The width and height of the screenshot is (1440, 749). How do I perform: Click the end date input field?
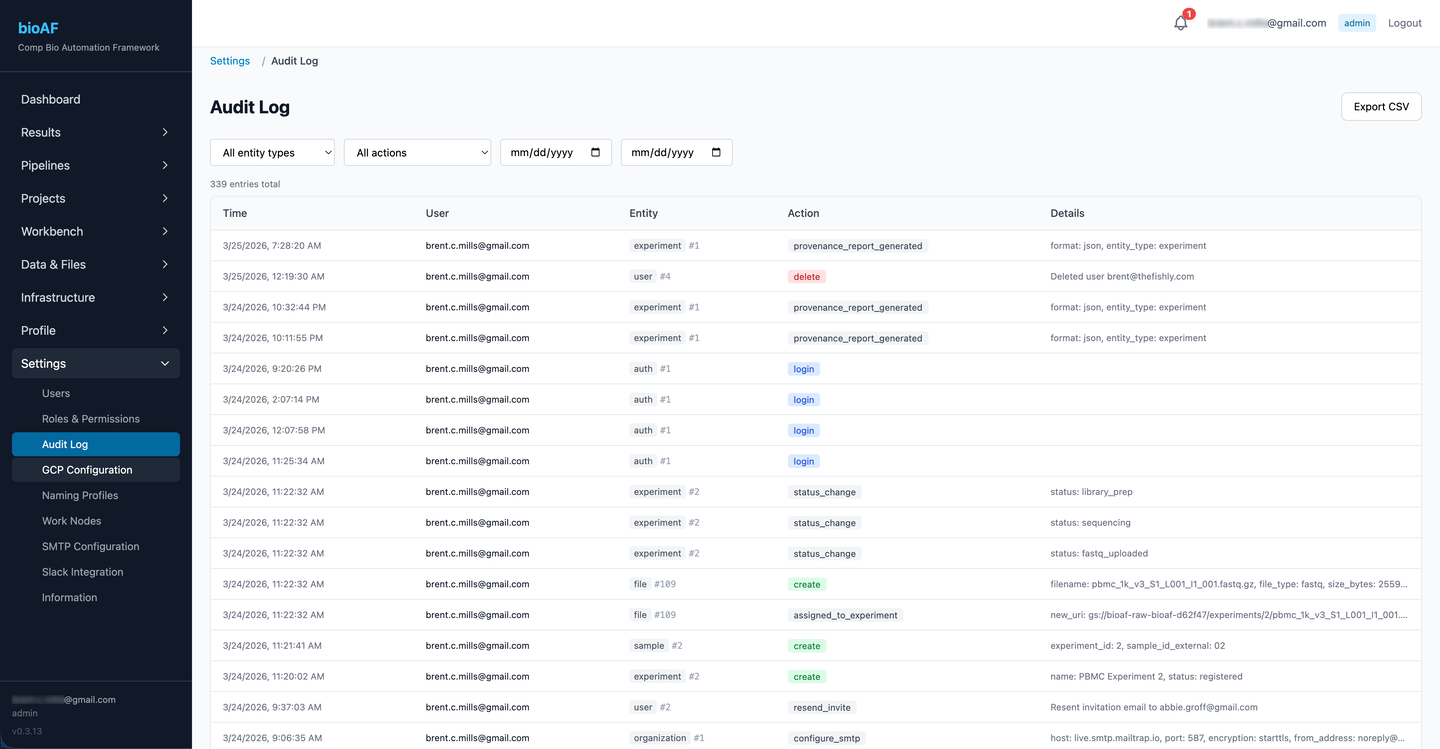click(x=677, y=152)
